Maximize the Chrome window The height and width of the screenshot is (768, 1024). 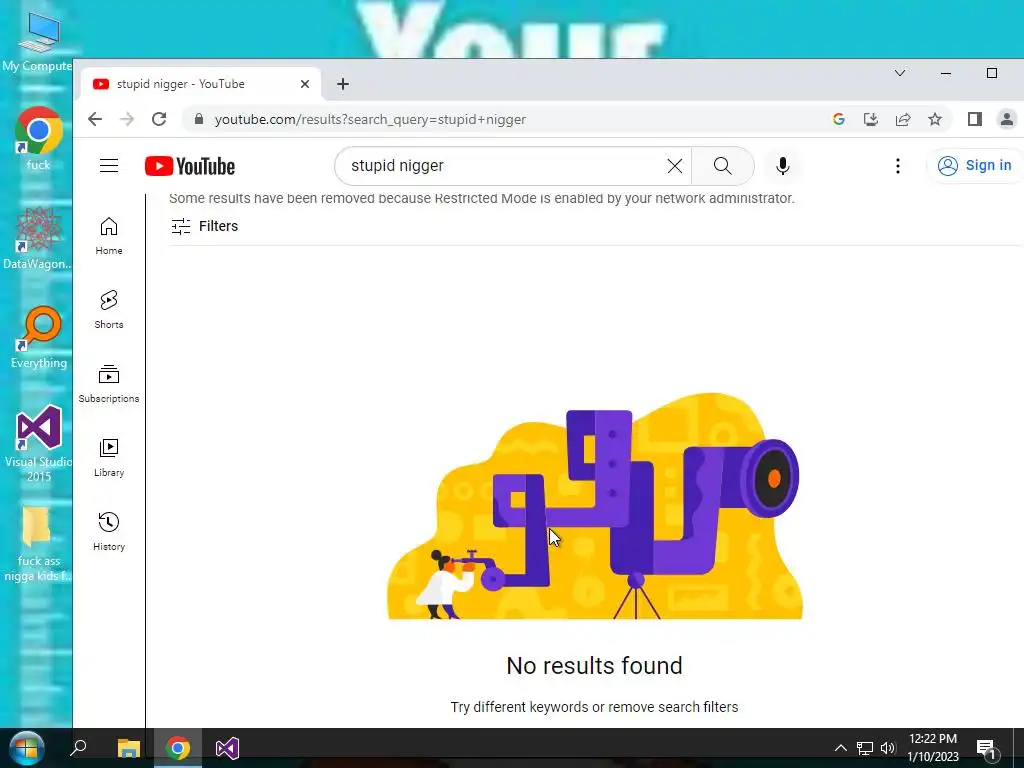click(991, 73)
